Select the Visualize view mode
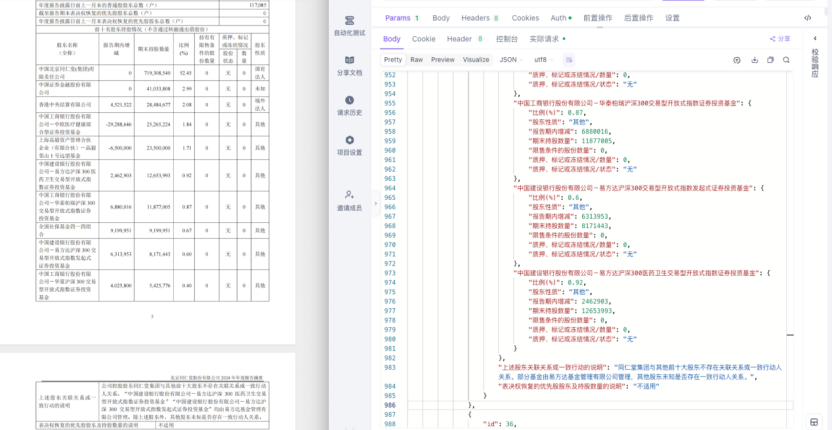The width and height of the screenshot is (832, 430). (476, 60)
